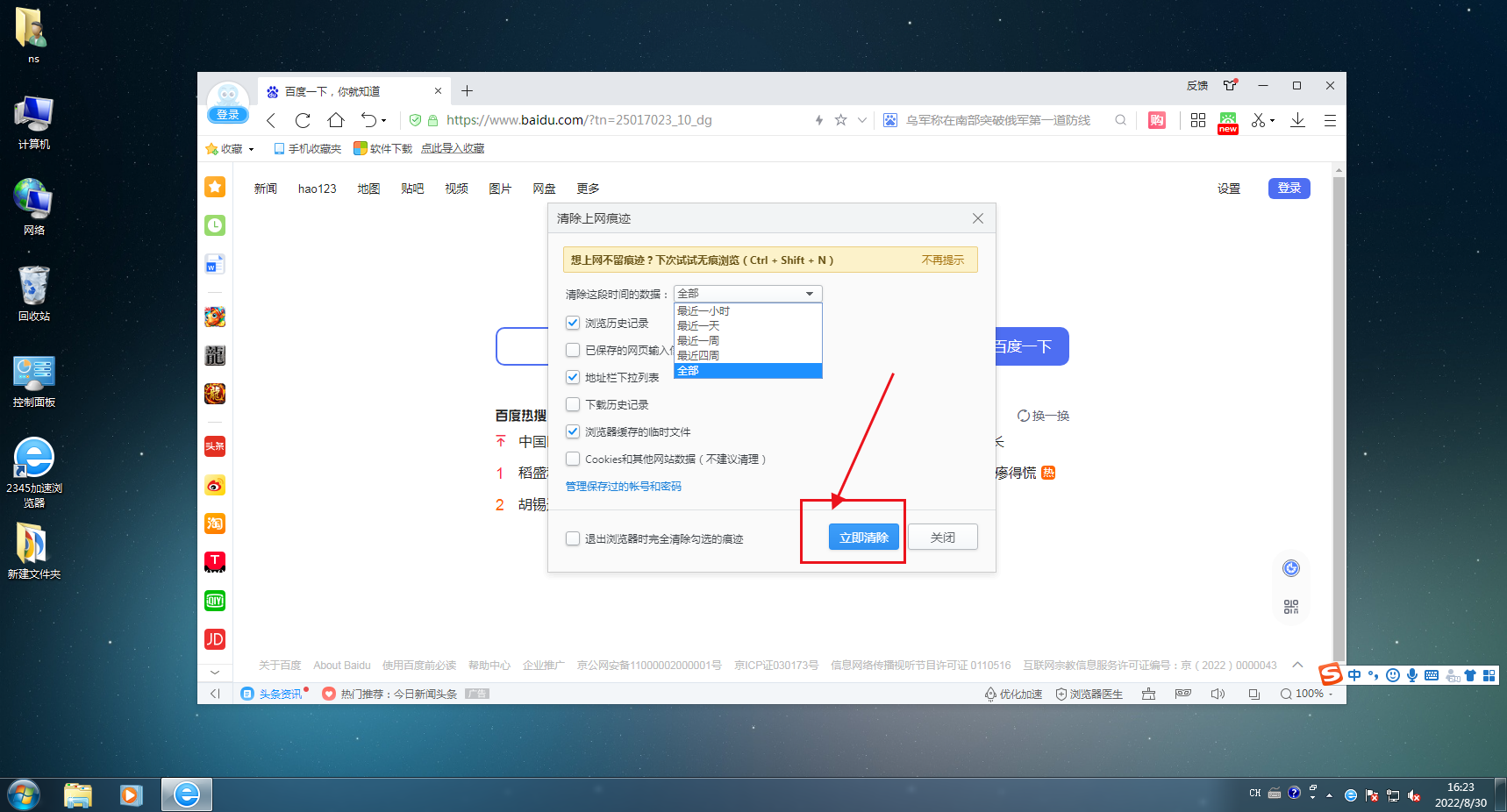1507x812 pixels.
Task: Click the blue 登录 button on Baidu page
Action: [1289, 189]
